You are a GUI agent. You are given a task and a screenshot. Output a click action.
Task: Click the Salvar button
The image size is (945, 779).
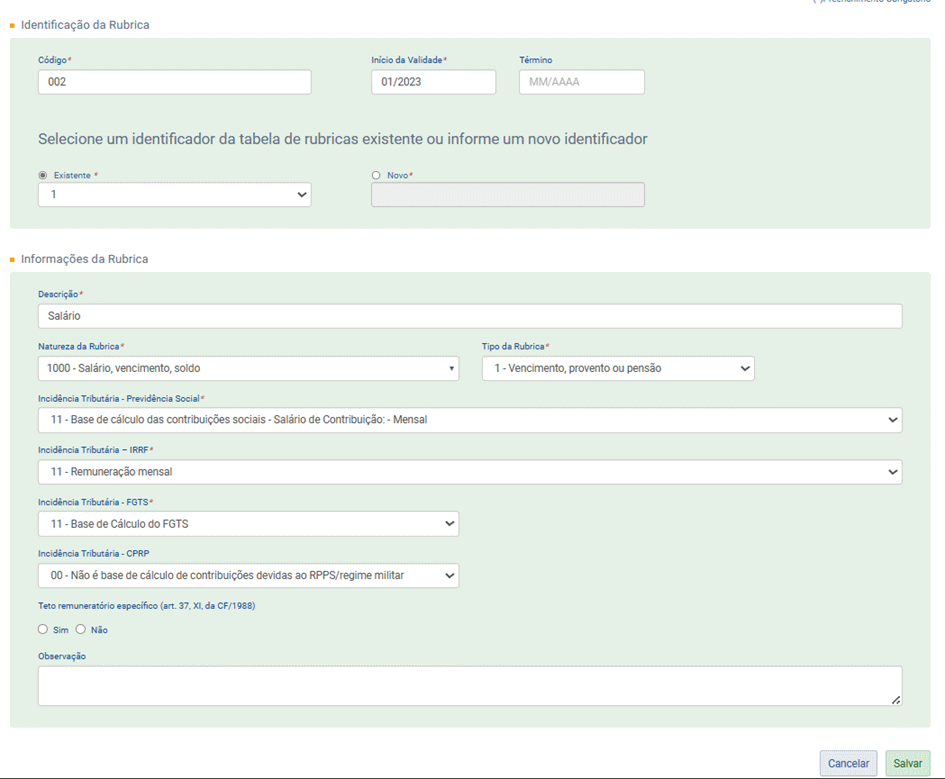point(907,764)
